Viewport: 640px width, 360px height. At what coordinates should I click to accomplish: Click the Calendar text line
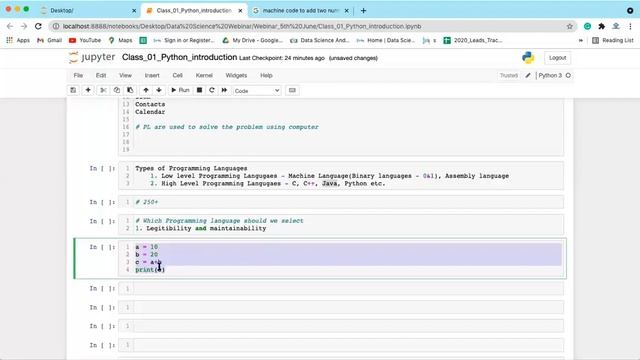150,112
